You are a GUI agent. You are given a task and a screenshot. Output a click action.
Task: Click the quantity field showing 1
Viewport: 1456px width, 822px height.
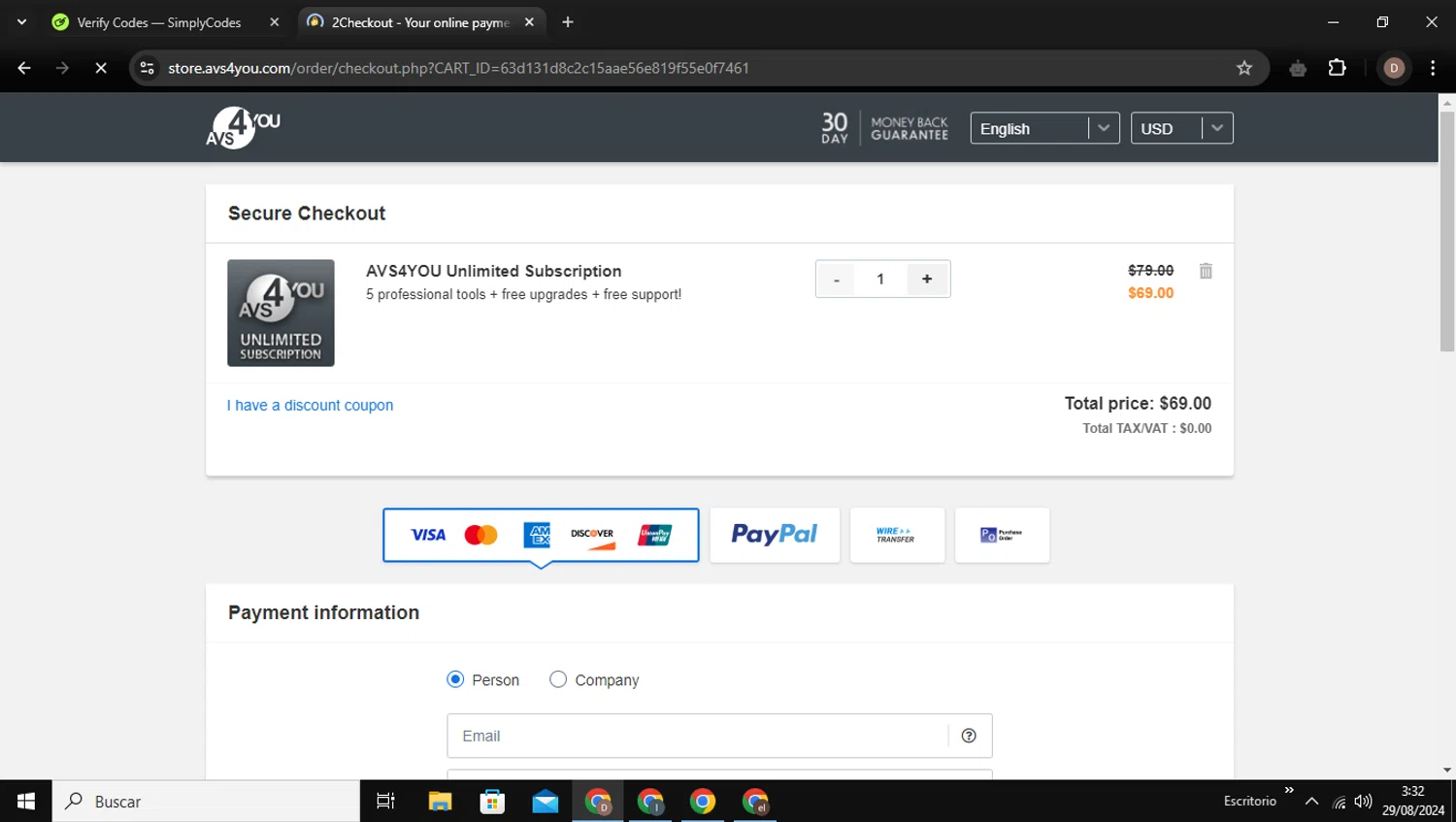point(880,279)
